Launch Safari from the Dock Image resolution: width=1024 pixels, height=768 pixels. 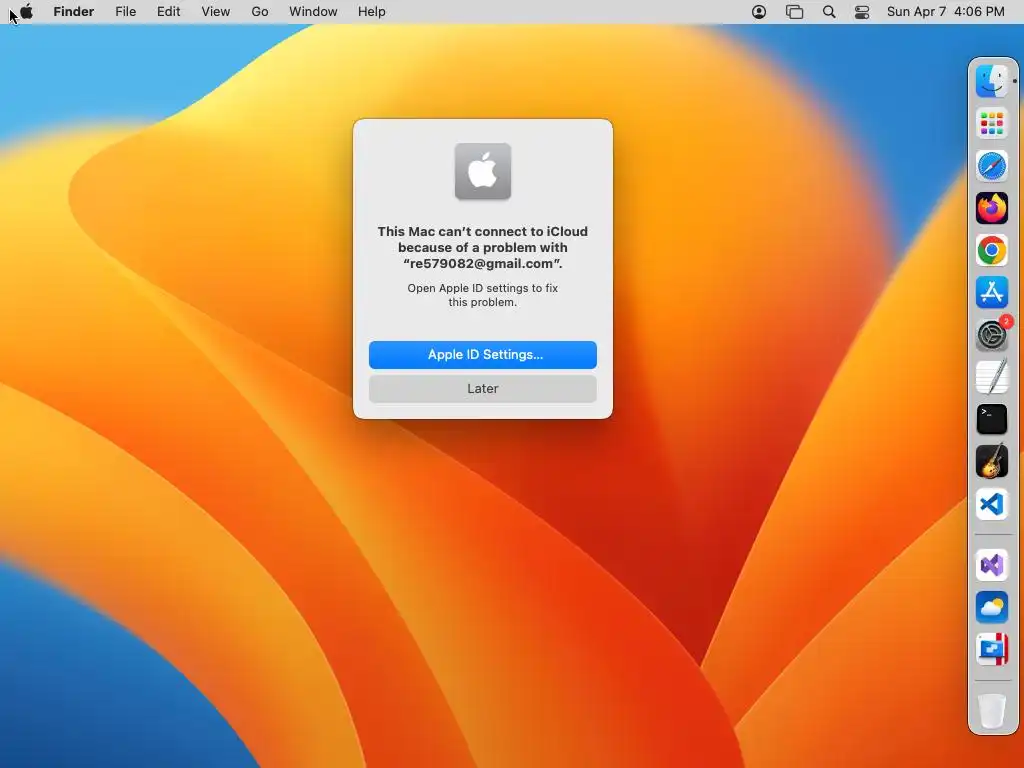tap(992, 166)
